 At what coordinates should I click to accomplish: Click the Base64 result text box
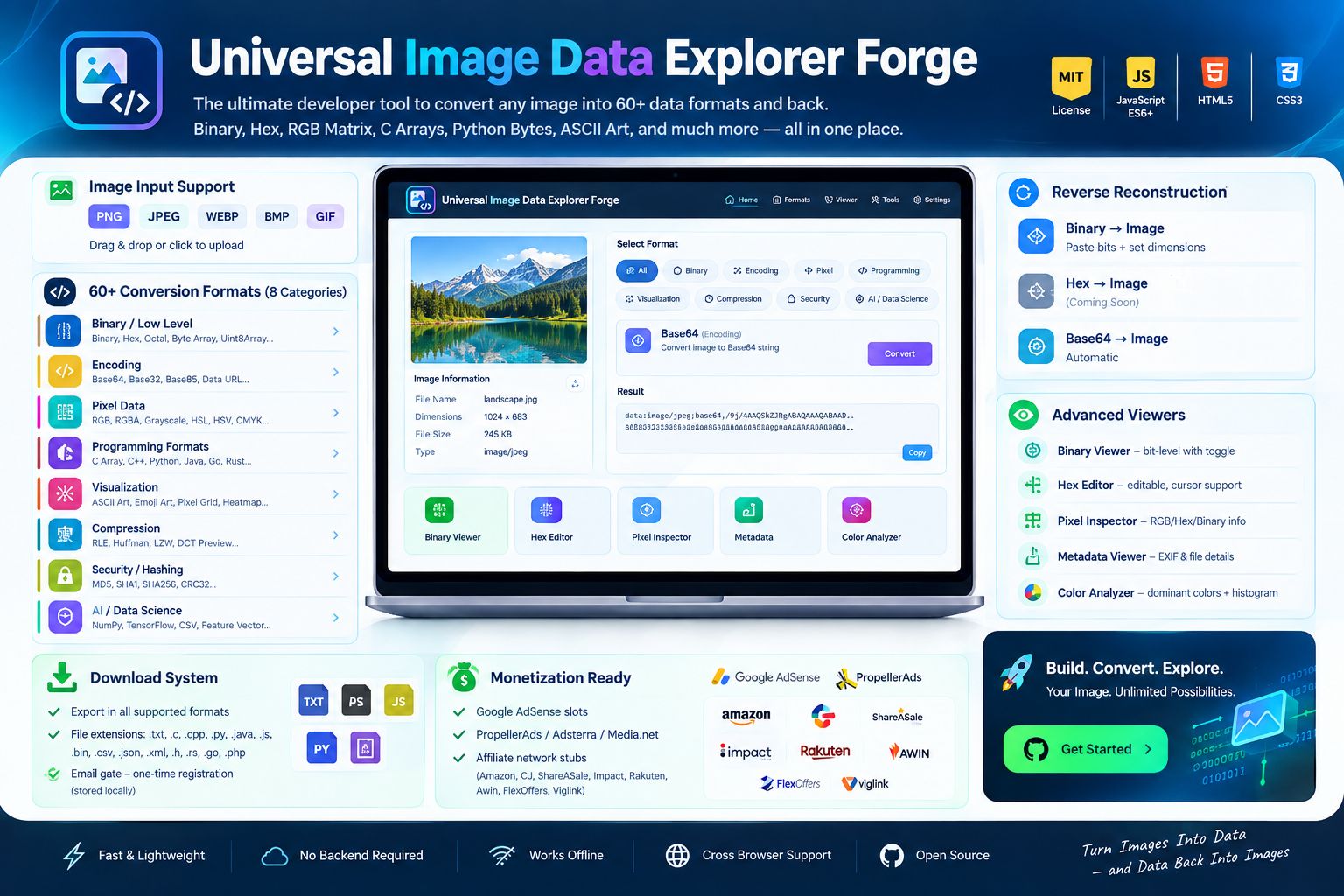pos(777,429)
